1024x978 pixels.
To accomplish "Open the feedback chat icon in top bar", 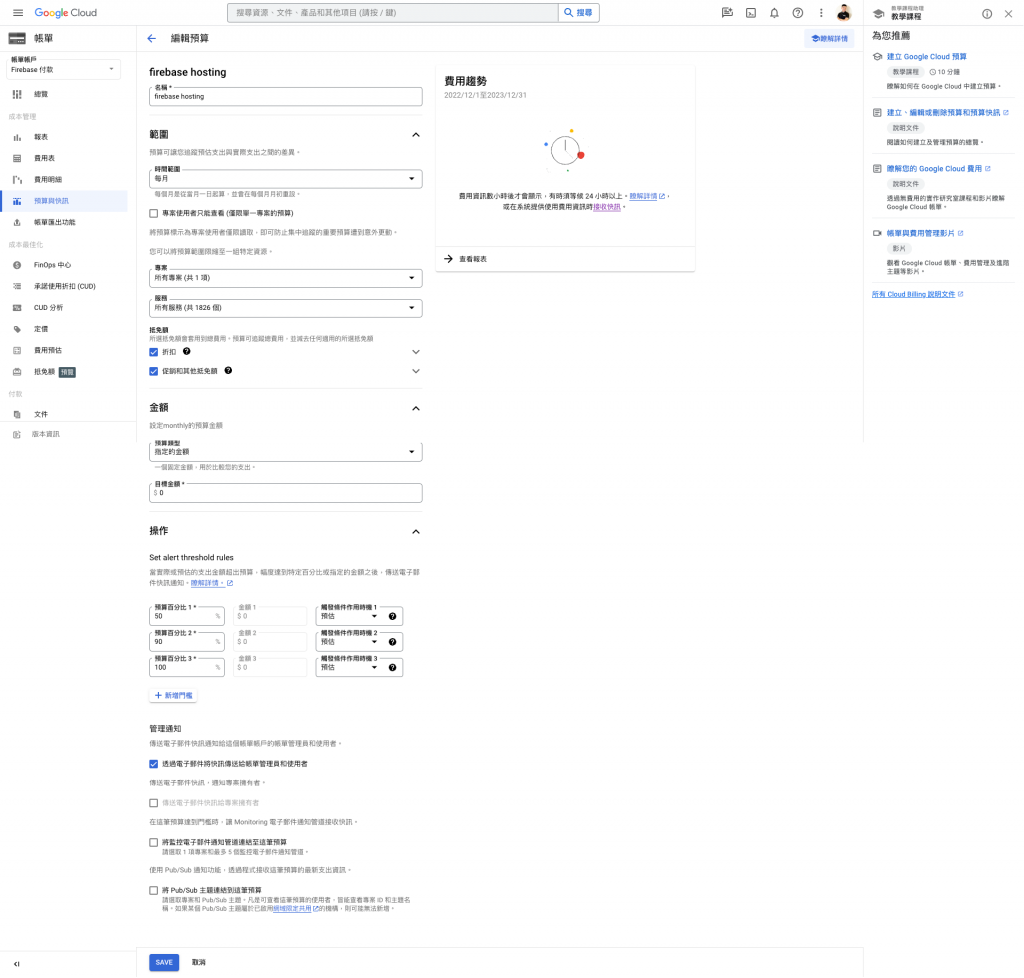I will pos(727,13).
